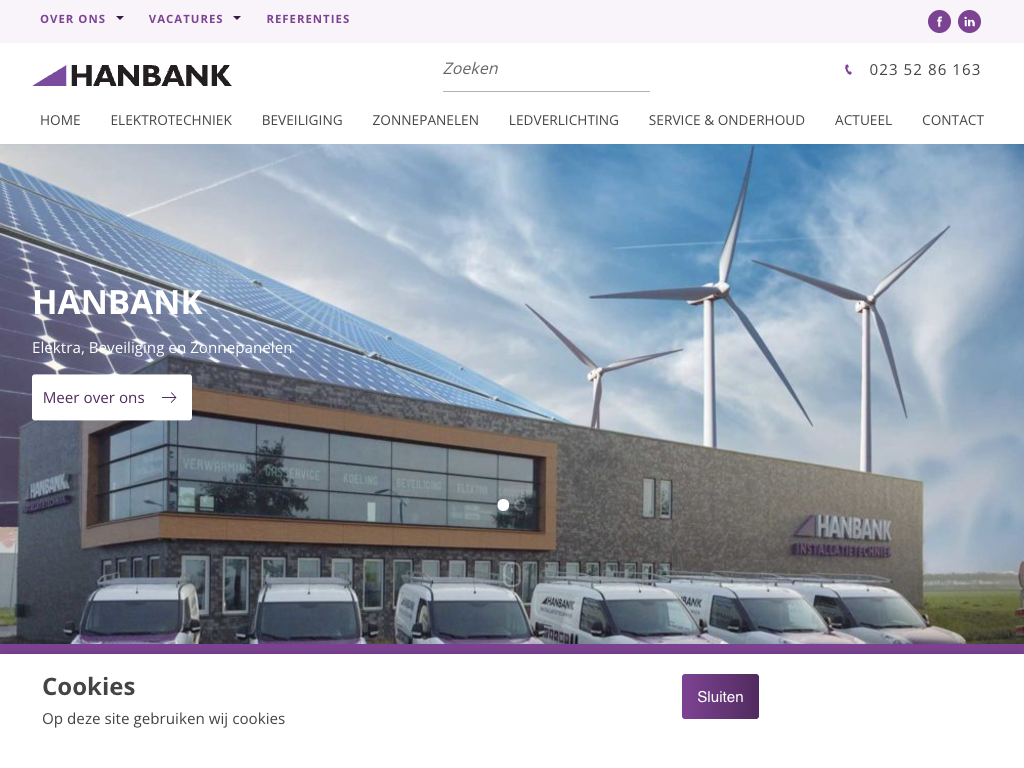Select the first slide indicator dot
1024x768 pixels.
click(x=503, y=505)
